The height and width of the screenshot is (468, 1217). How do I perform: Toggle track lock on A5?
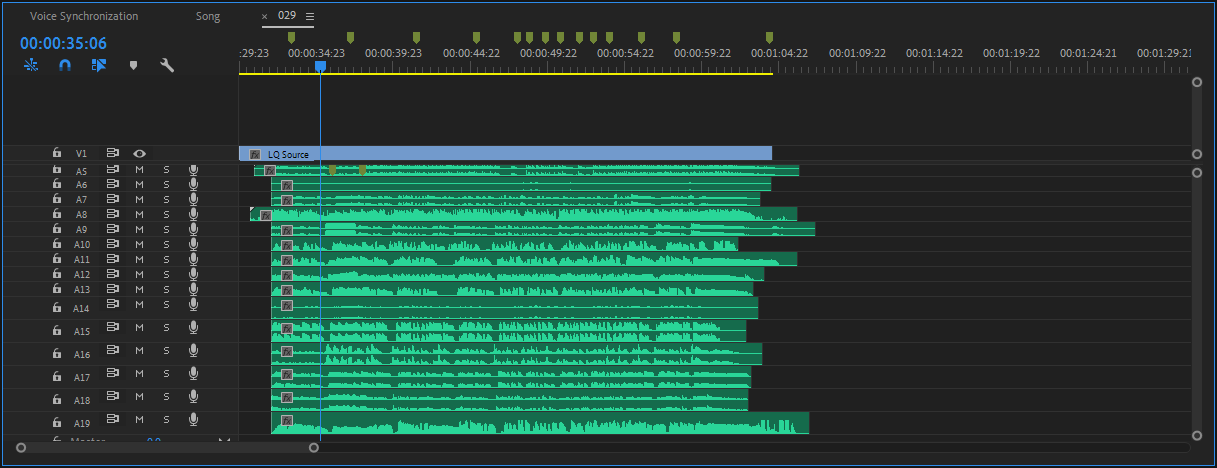[57, 170]
